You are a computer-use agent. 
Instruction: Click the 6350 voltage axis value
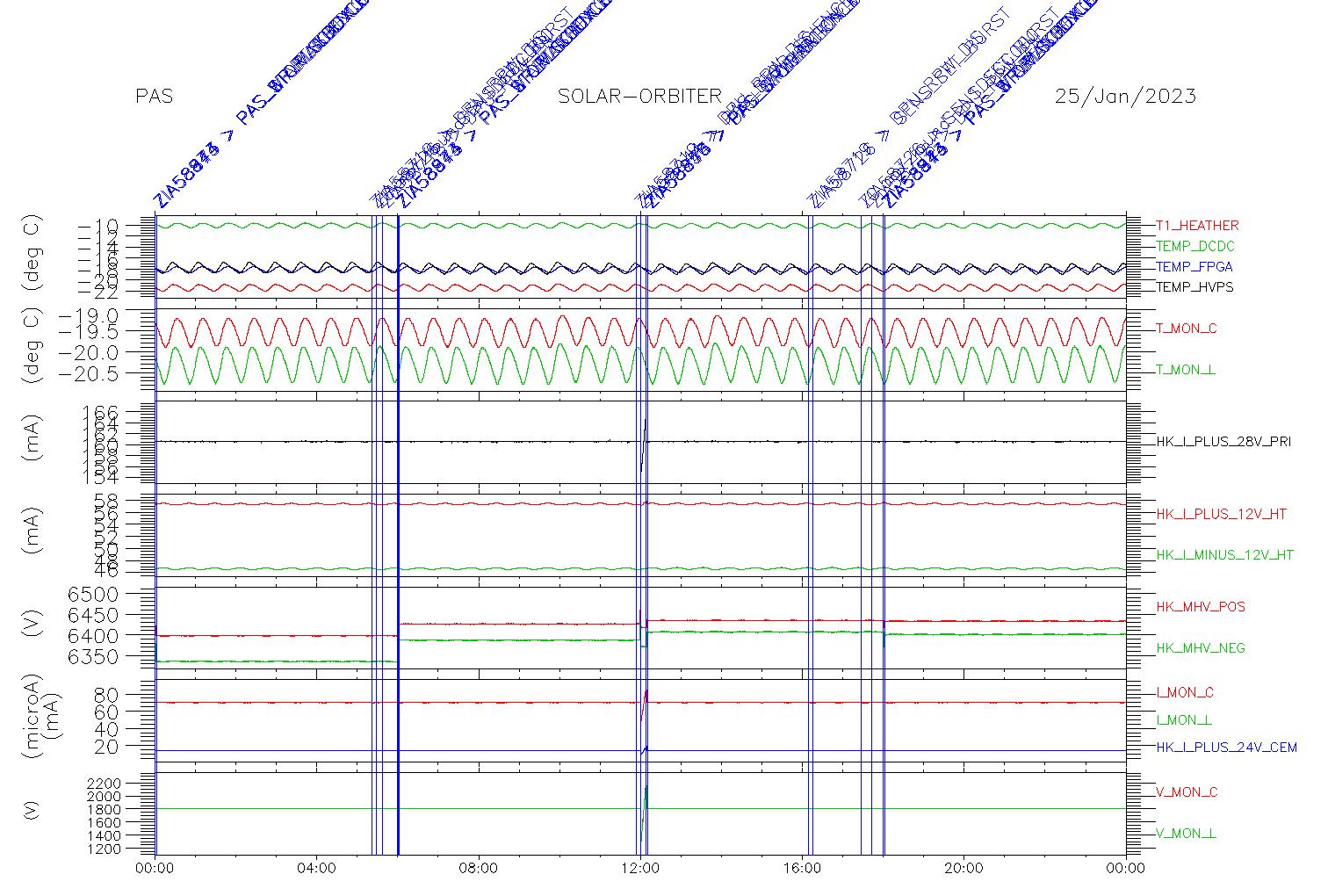(x=94, y=656)
